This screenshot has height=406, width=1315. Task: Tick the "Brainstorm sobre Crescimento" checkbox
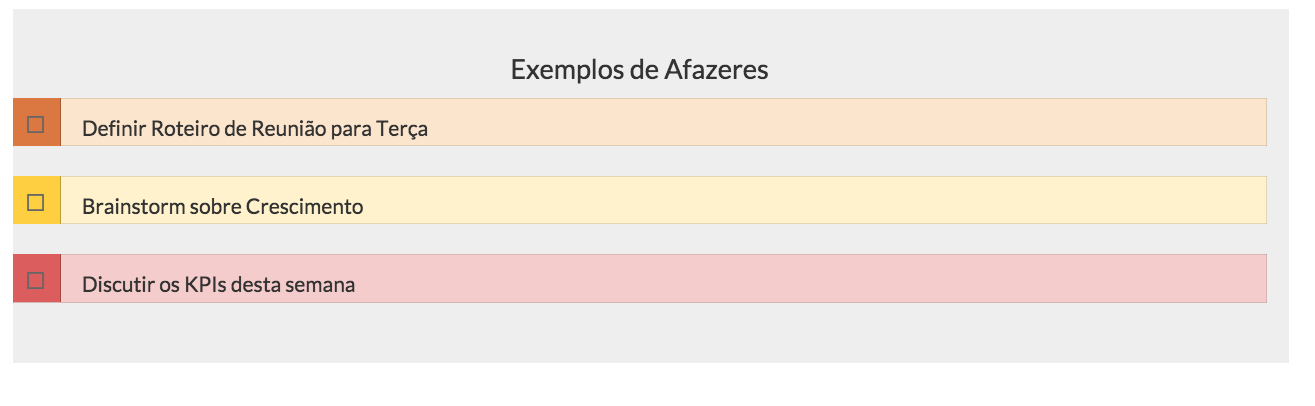(x=36, y=202)
